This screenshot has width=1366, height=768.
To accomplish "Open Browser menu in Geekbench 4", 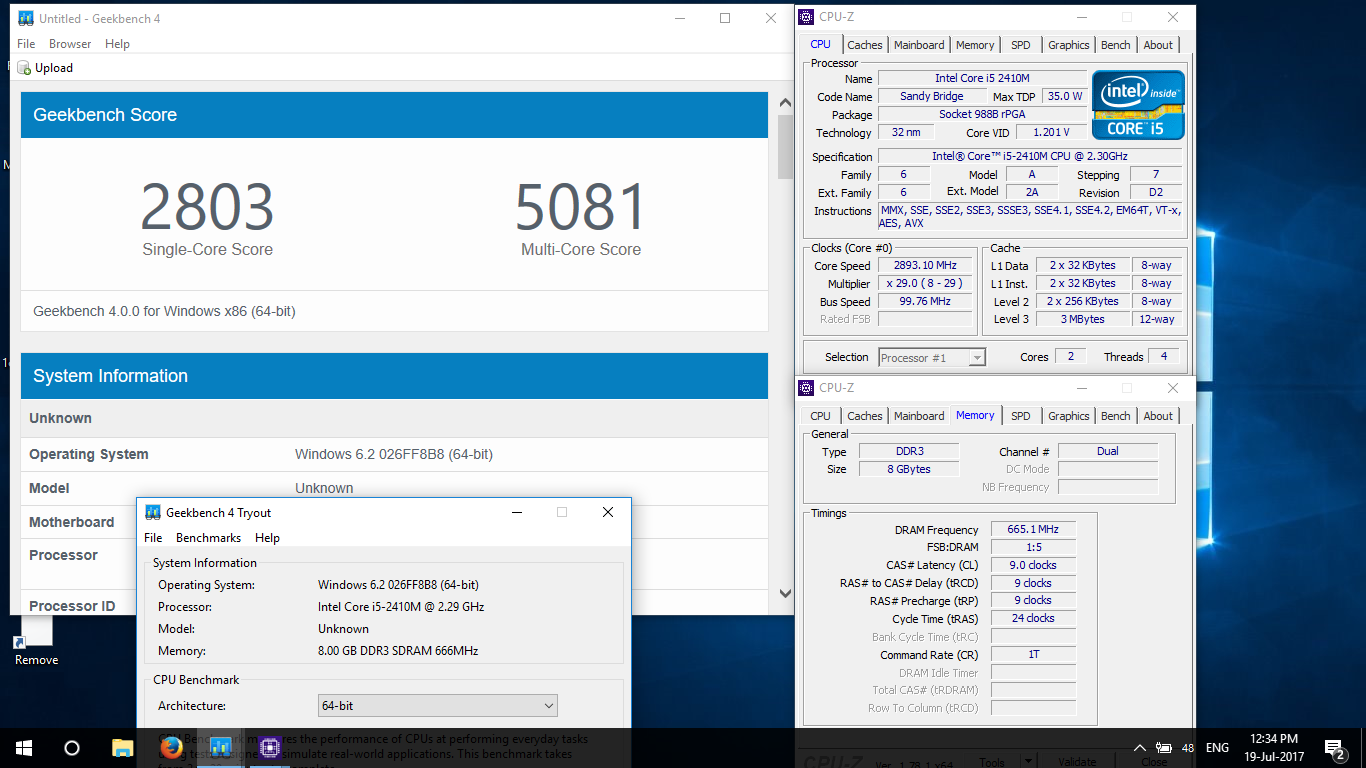I will pyautogui.click(x=70, y=44).
